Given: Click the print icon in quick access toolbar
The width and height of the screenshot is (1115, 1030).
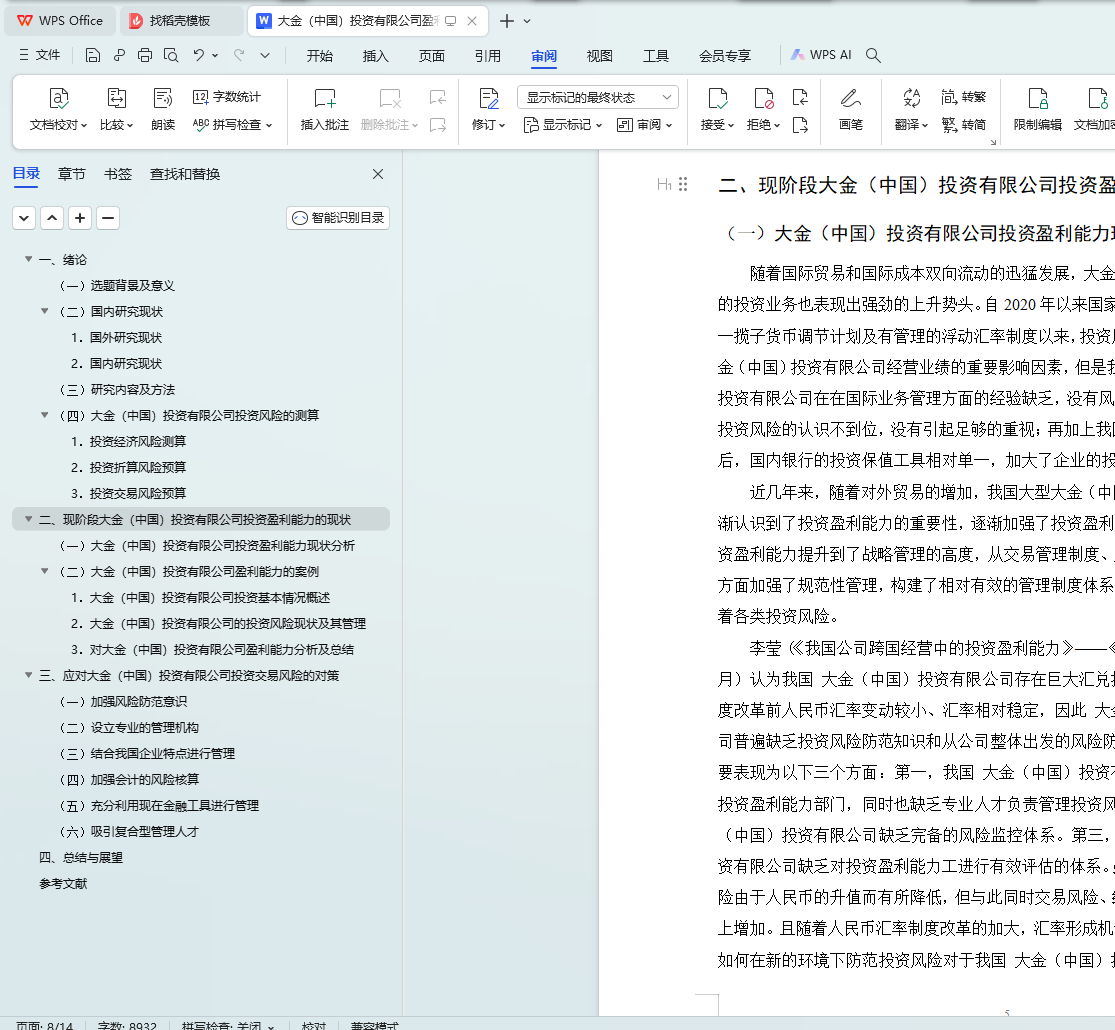Looking at the screenshot, I should pos(144,55).
